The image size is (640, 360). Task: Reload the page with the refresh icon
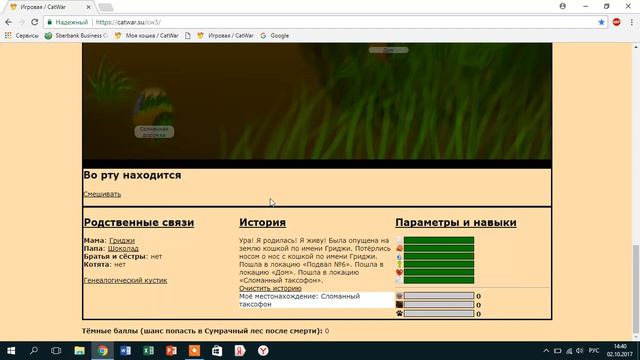[x=35, y=22]
